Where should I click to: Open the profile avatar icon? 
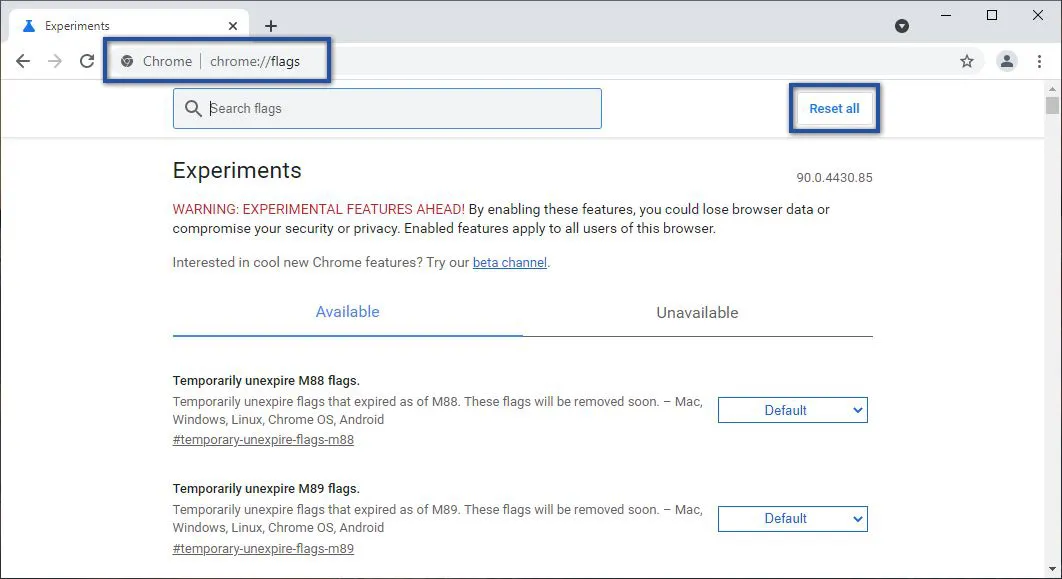(1006, 61)
